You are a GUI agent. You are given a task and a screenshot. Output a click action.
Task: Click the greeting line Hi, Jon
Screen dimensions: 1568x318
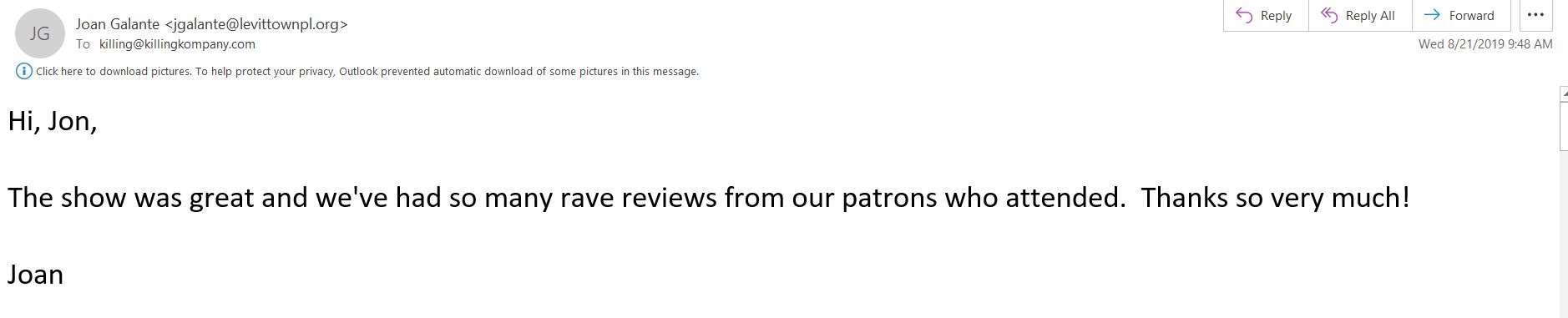pos(53,122)
